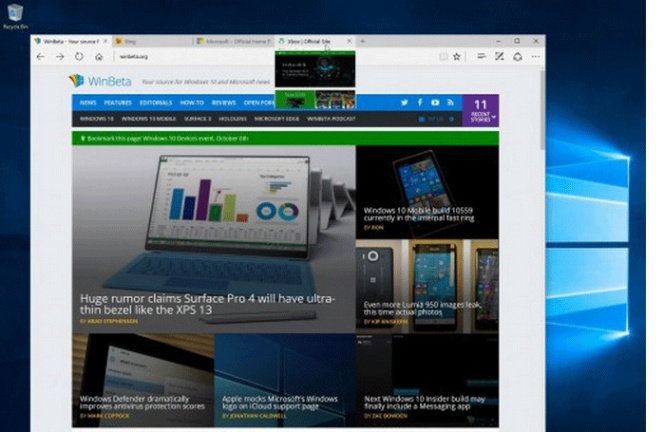Open the NEWS menu item
The image size is (664, 432).
88,102
